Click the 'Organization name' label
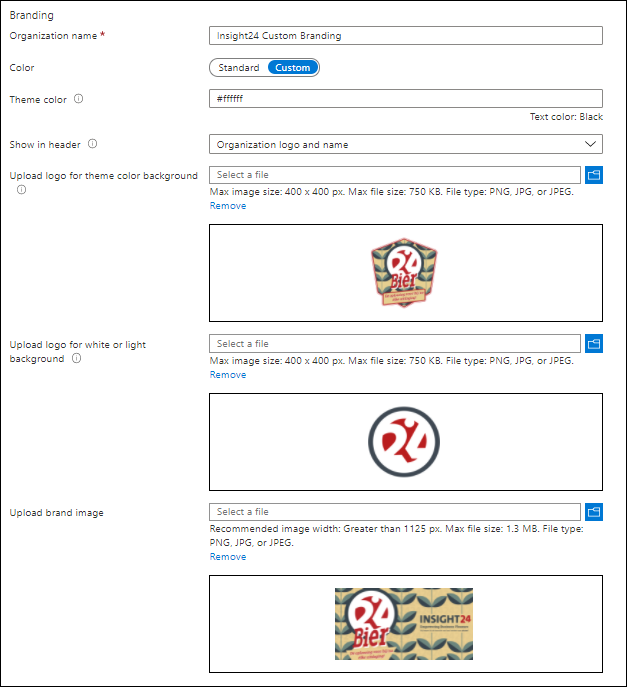The height and width of the screenshot is (687, 627). click(x=53, y=36)
